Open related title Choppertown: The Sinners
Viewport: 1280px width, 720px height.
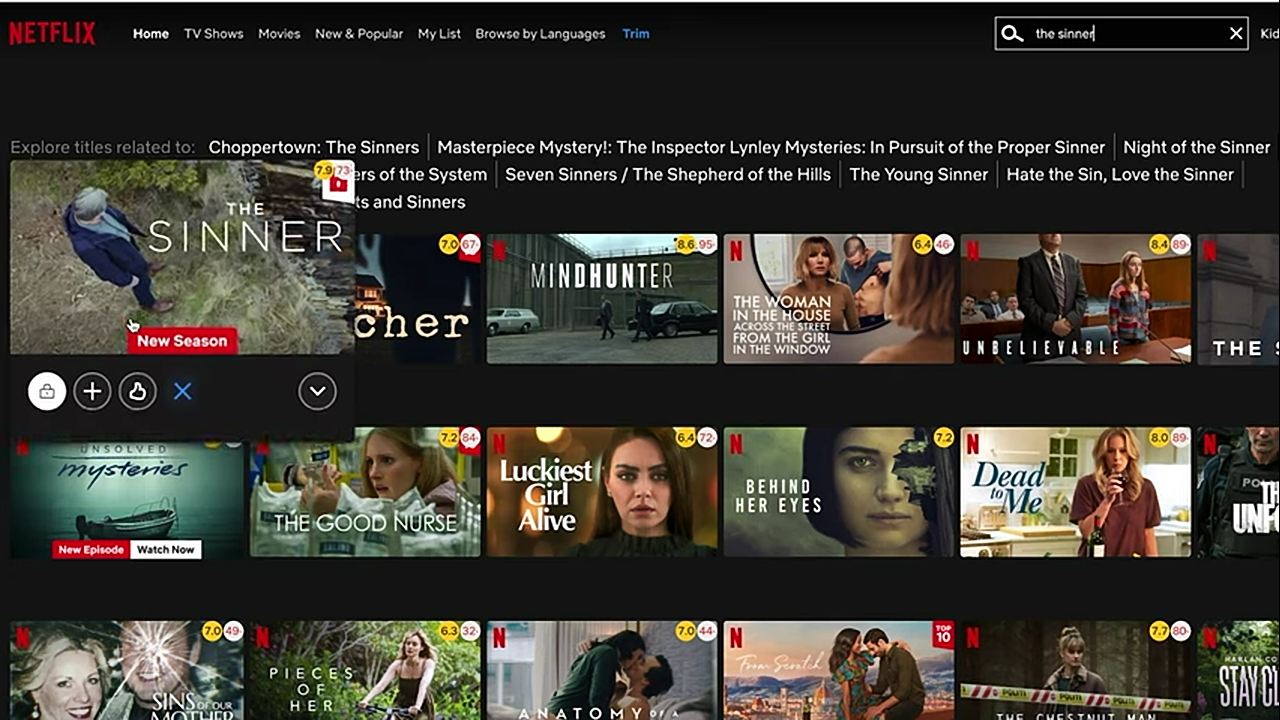pyautogui.click(x=313, y=147)
